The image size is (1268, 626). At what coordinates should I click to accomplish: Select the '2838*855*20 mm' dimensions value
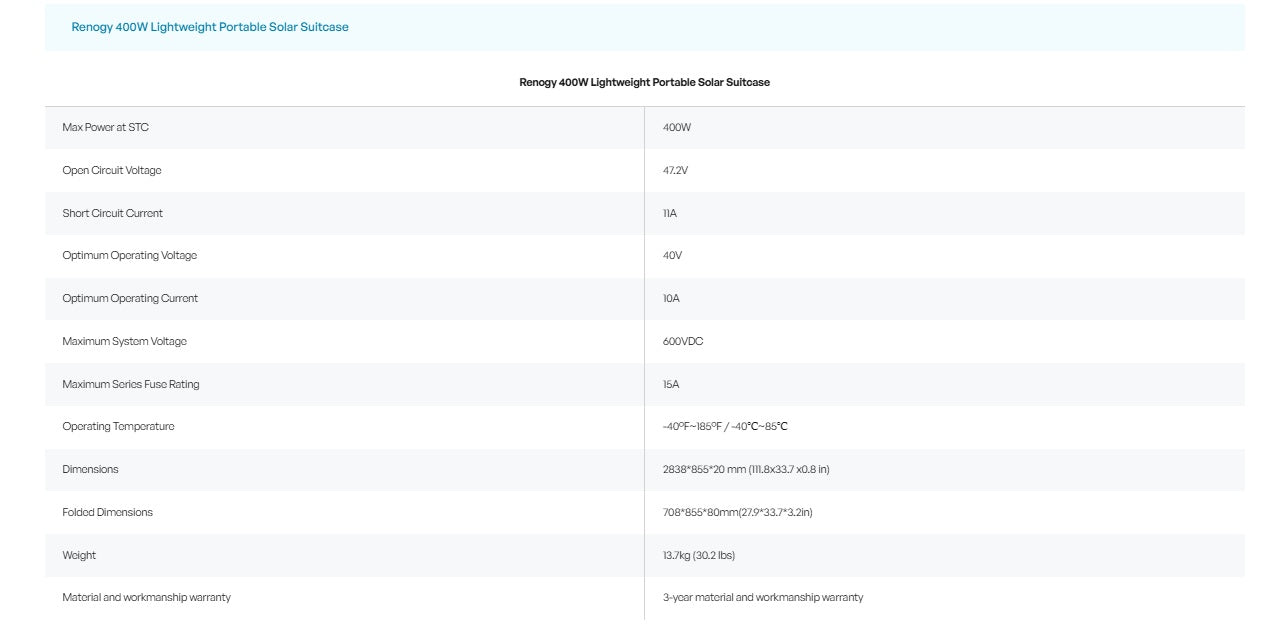(x=746, y=469)
